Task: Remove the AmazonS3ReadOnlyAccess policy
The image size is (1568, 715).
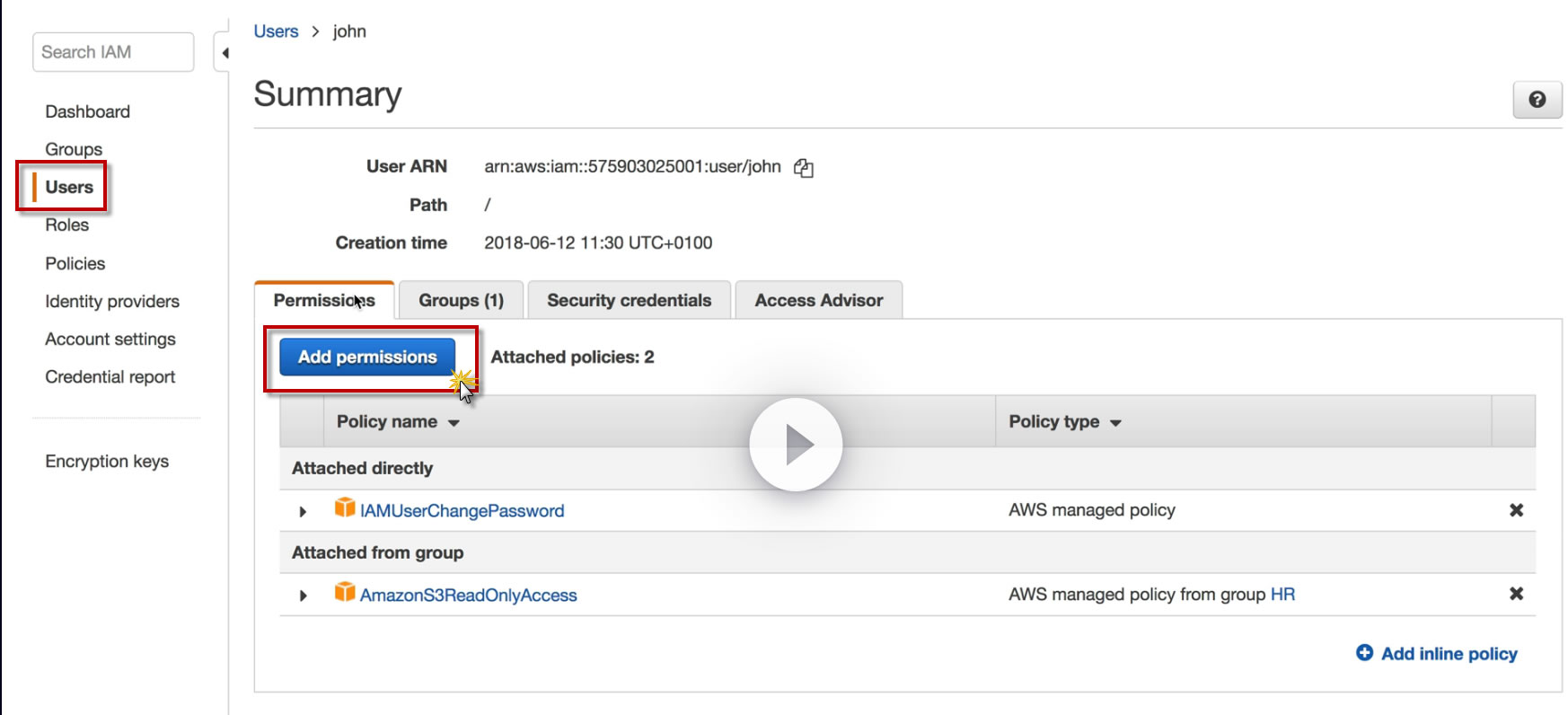Action: 1516,594
